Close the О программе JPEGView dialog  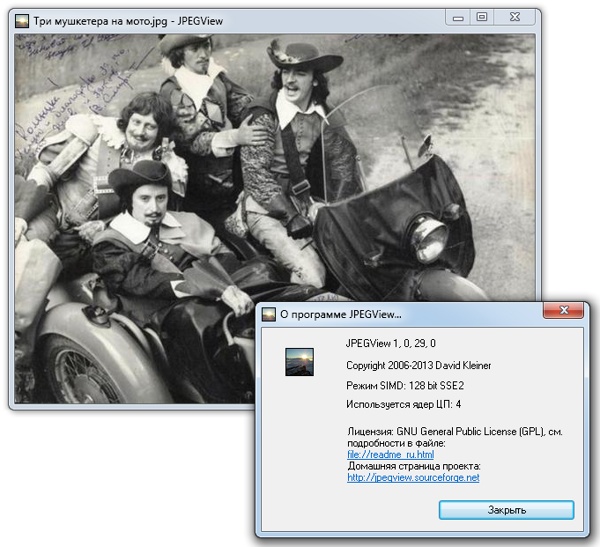point(563,310)
